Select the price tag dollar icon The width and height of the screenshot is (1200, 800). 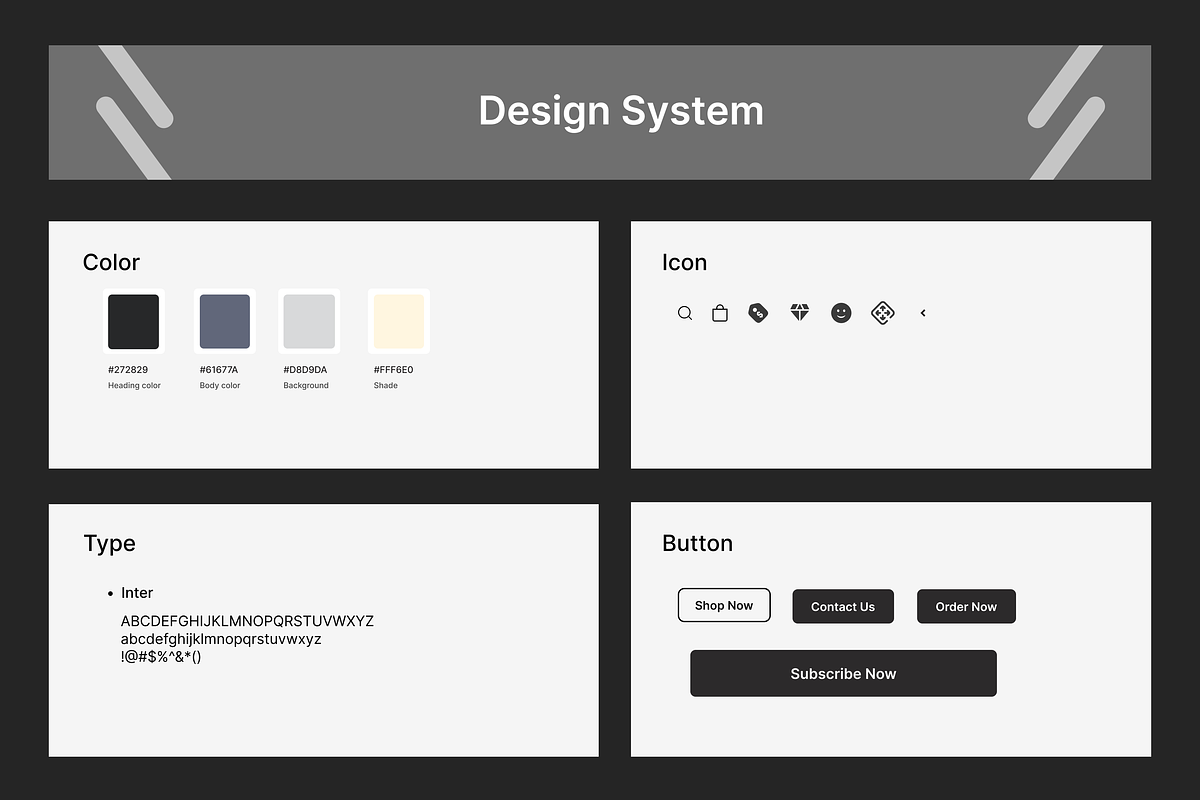click(759, 313)
